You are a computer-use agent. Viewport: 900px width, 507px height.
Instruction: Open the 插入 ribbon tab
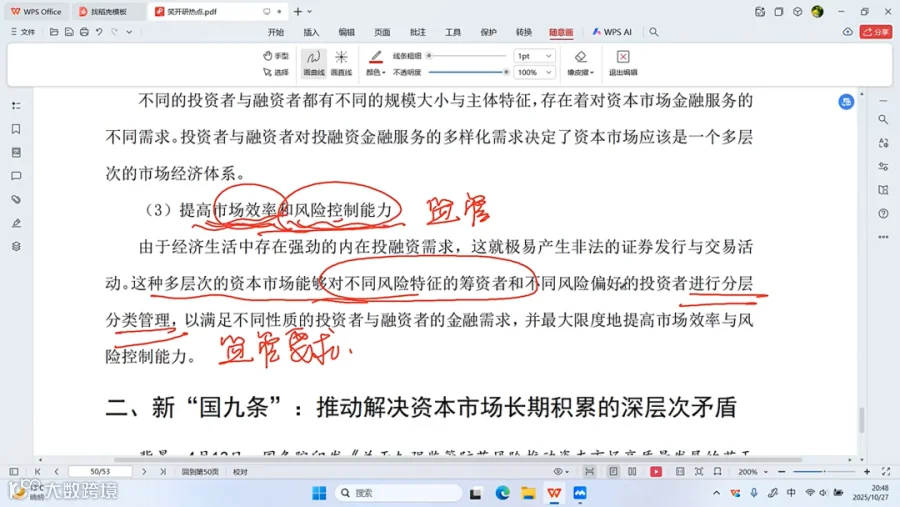tap(311, 32)
